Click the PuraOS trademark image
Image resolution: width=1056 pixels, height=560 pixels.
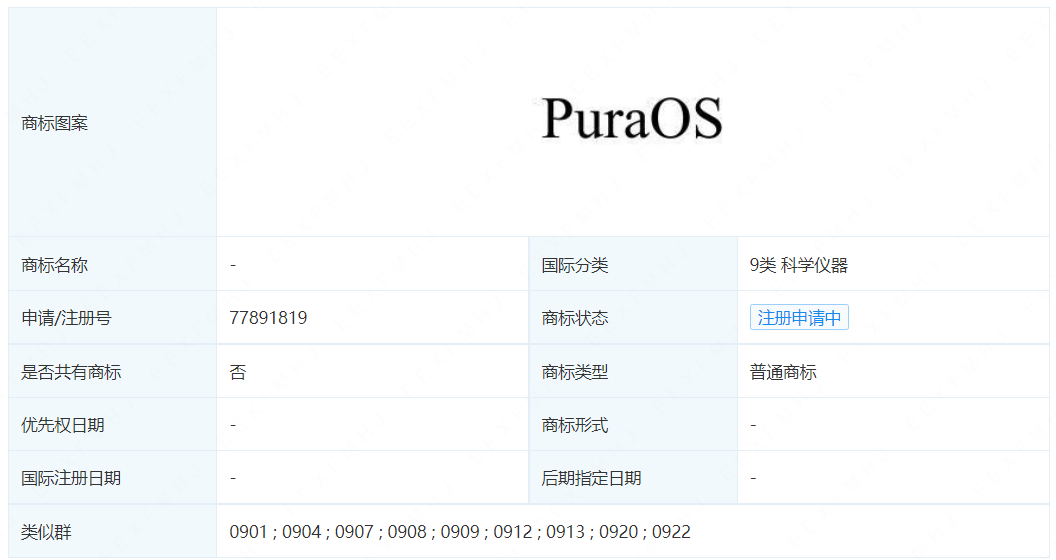[632, 119]
